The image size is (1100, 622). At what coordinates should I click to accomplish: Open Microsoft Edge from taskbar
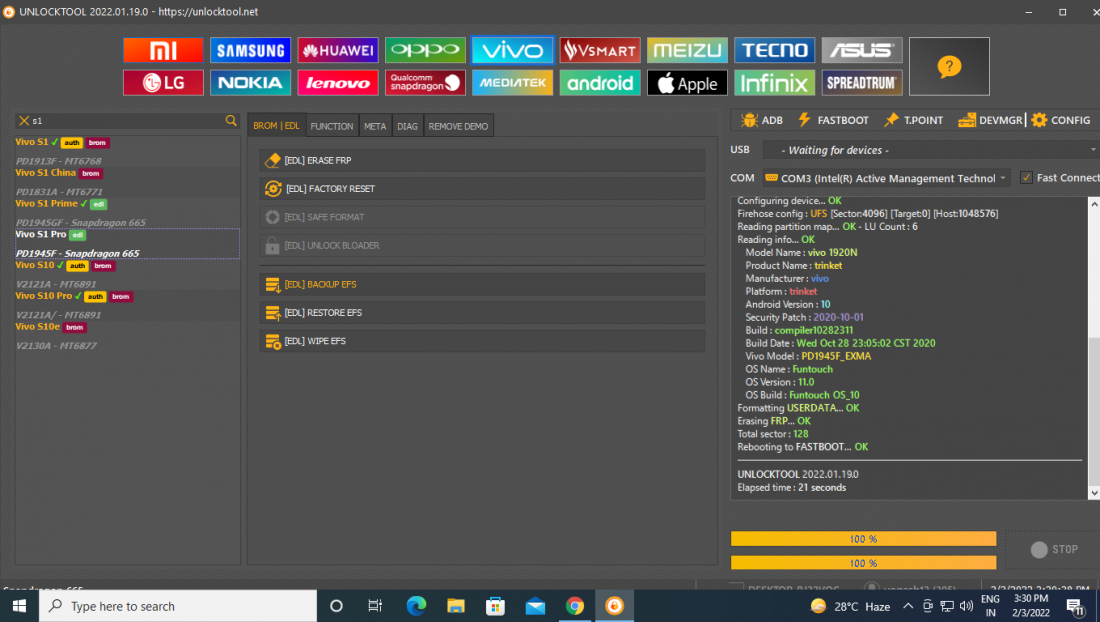tap(416, 606)
